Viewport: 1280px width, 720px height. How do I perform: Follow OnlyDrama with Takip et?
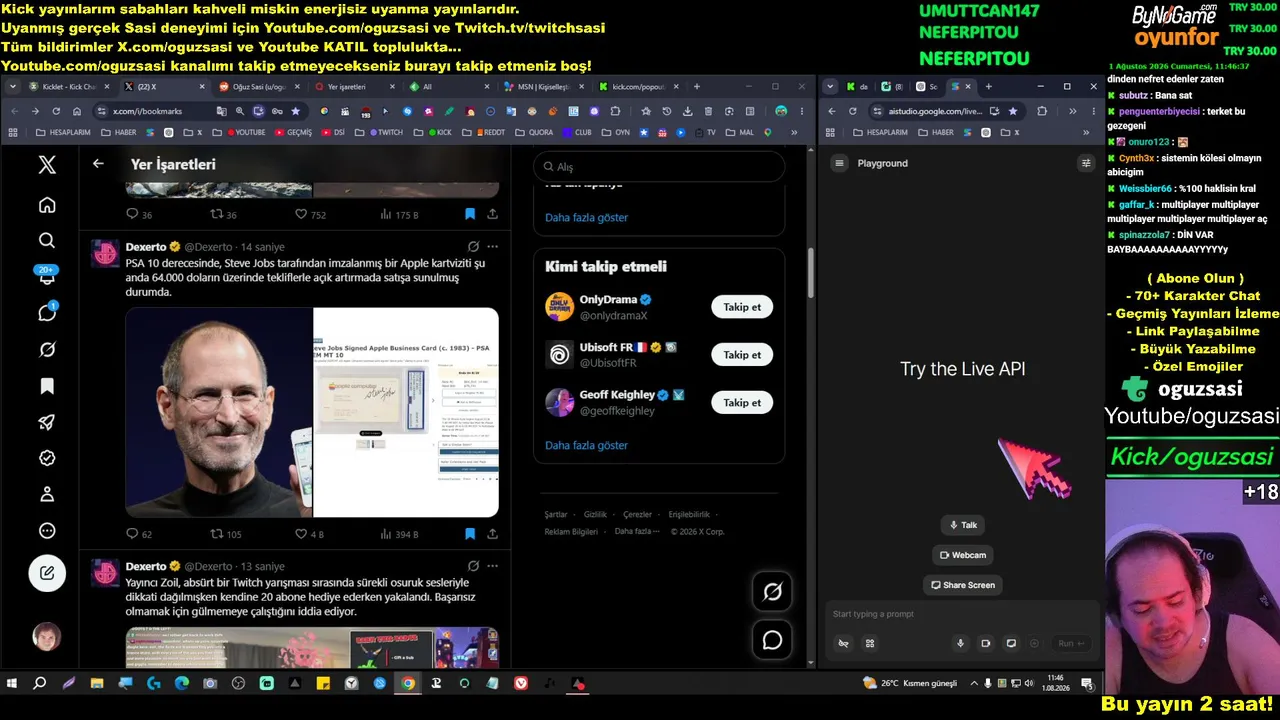[x=742, y=307]
